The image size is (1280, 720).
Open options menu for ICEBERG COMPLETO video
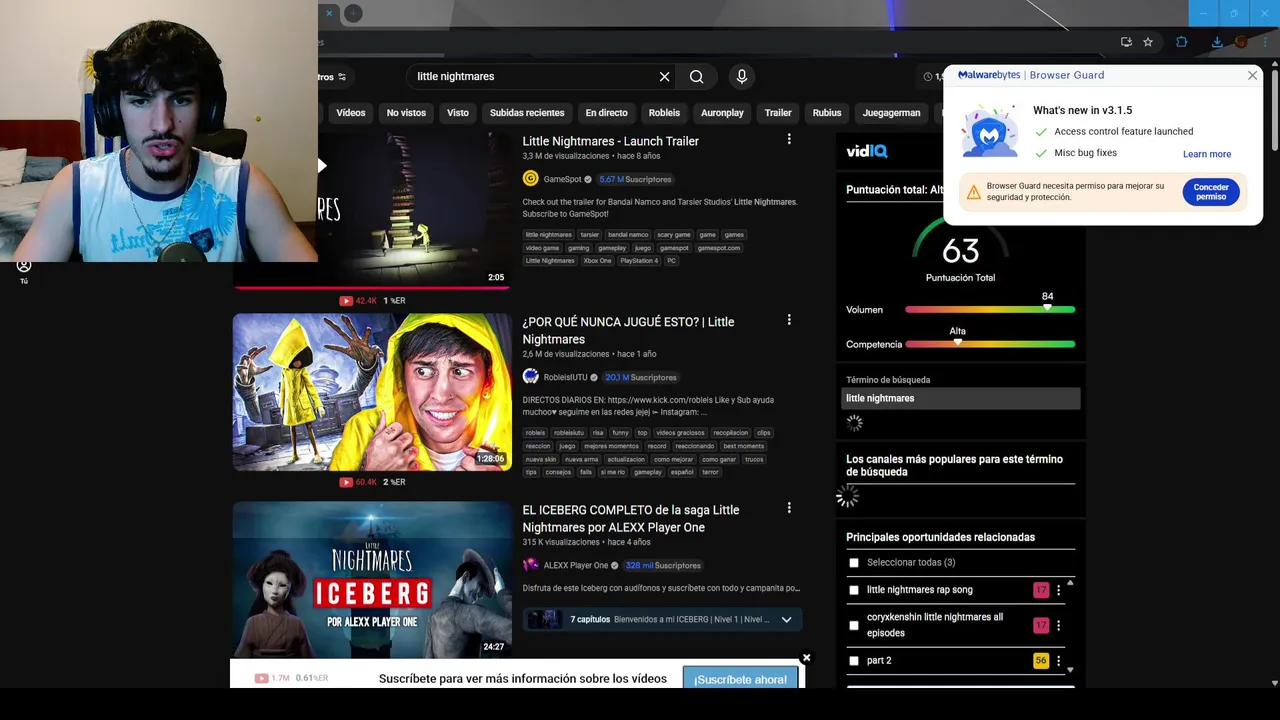click(789, 508)
